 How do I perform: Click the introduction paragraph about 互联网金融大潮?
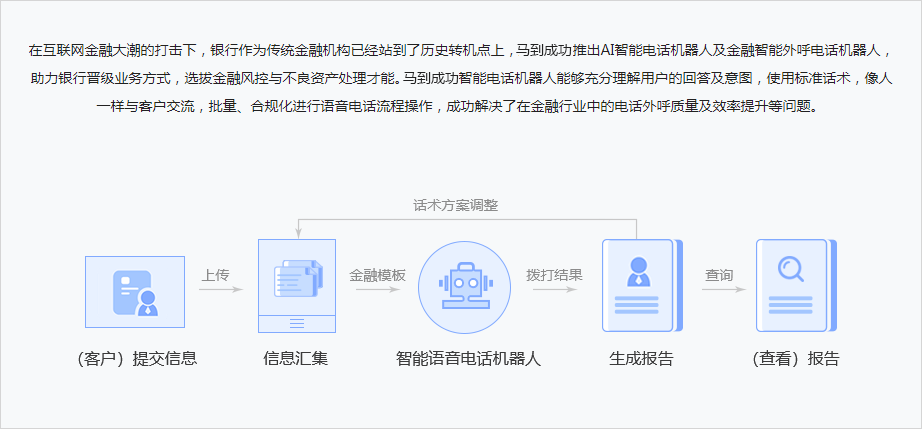pos(460,77)
